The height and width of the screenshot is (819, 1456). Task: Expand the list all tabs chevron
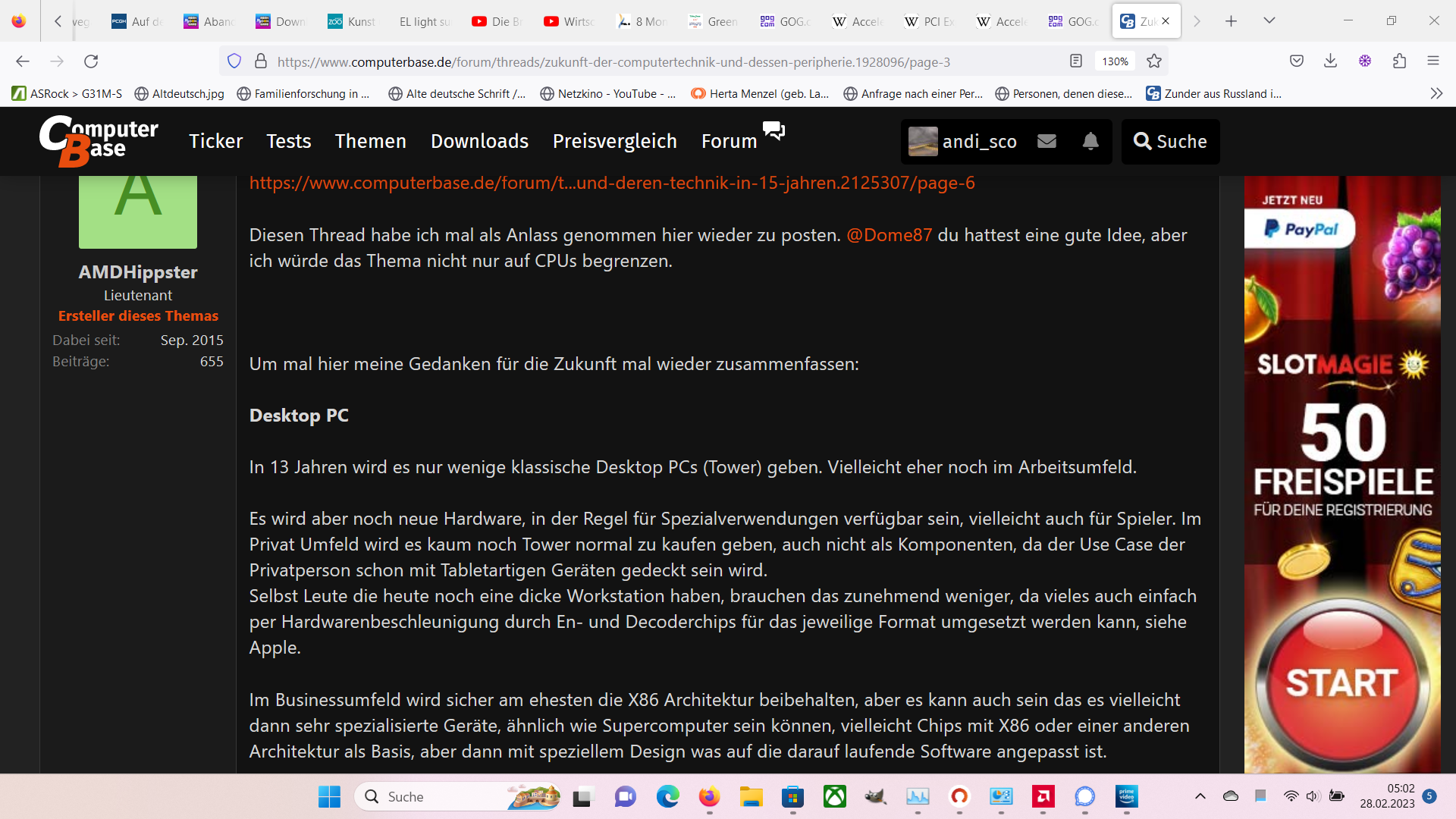coord(1269,20)
